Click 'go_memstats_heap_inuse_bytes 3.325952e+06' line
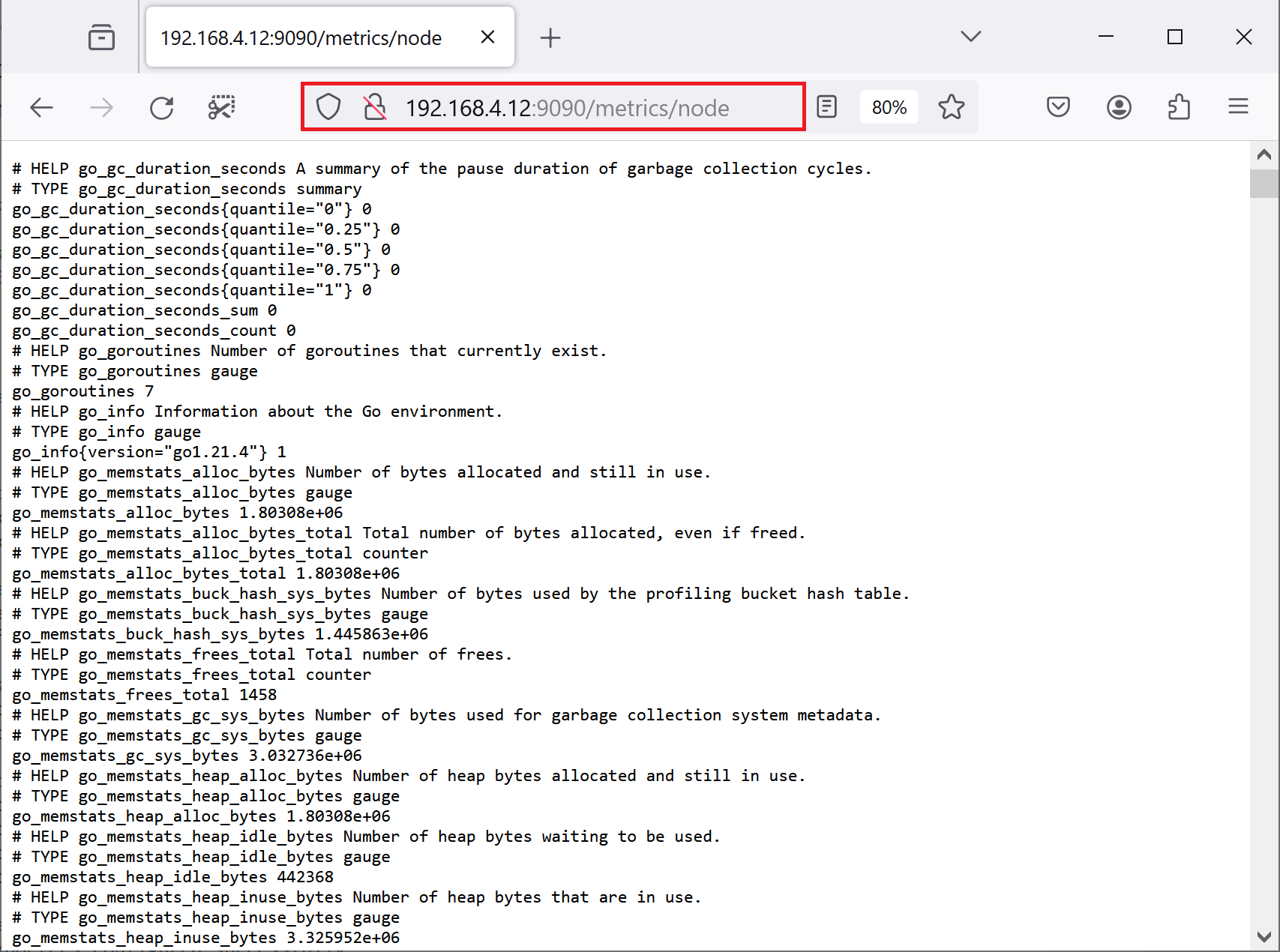 [206, 938]
